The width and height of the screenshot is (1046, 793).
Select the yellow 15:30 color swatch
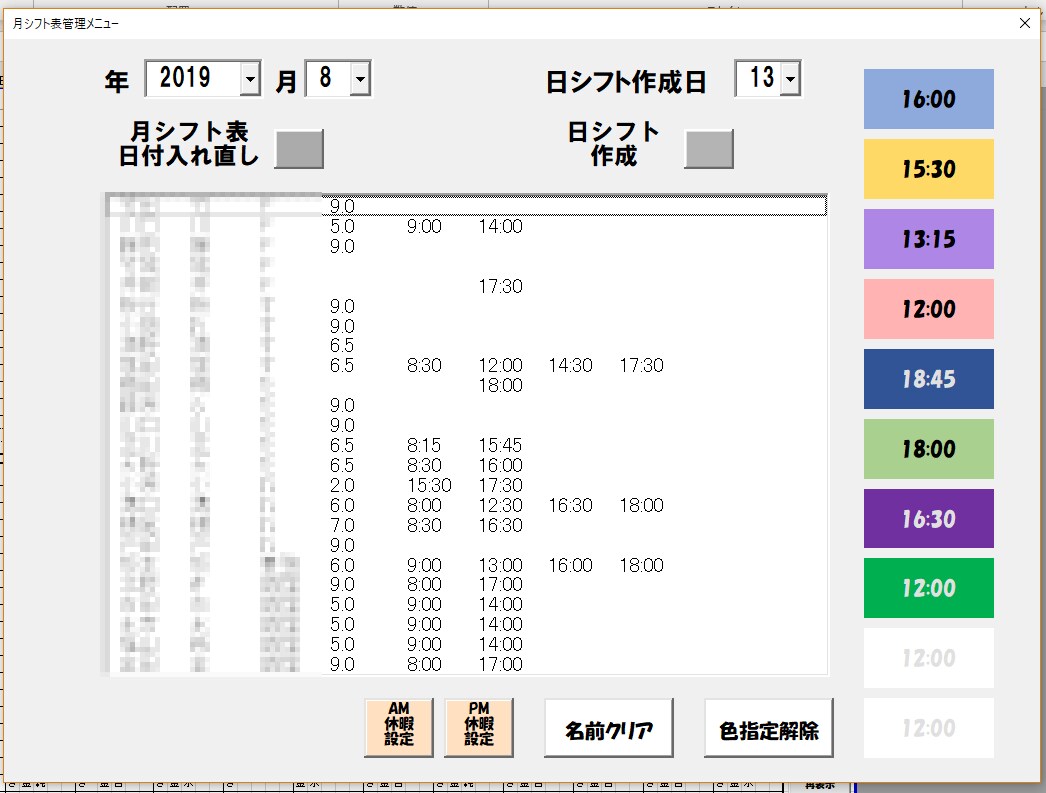tap(929, 169)
